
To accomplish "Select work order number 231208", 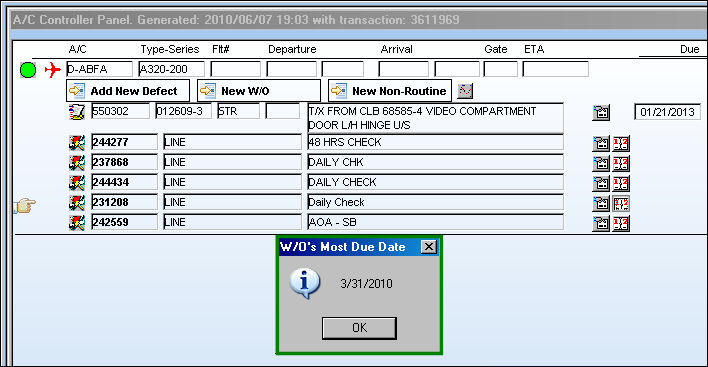I will [x=125, y=202].
